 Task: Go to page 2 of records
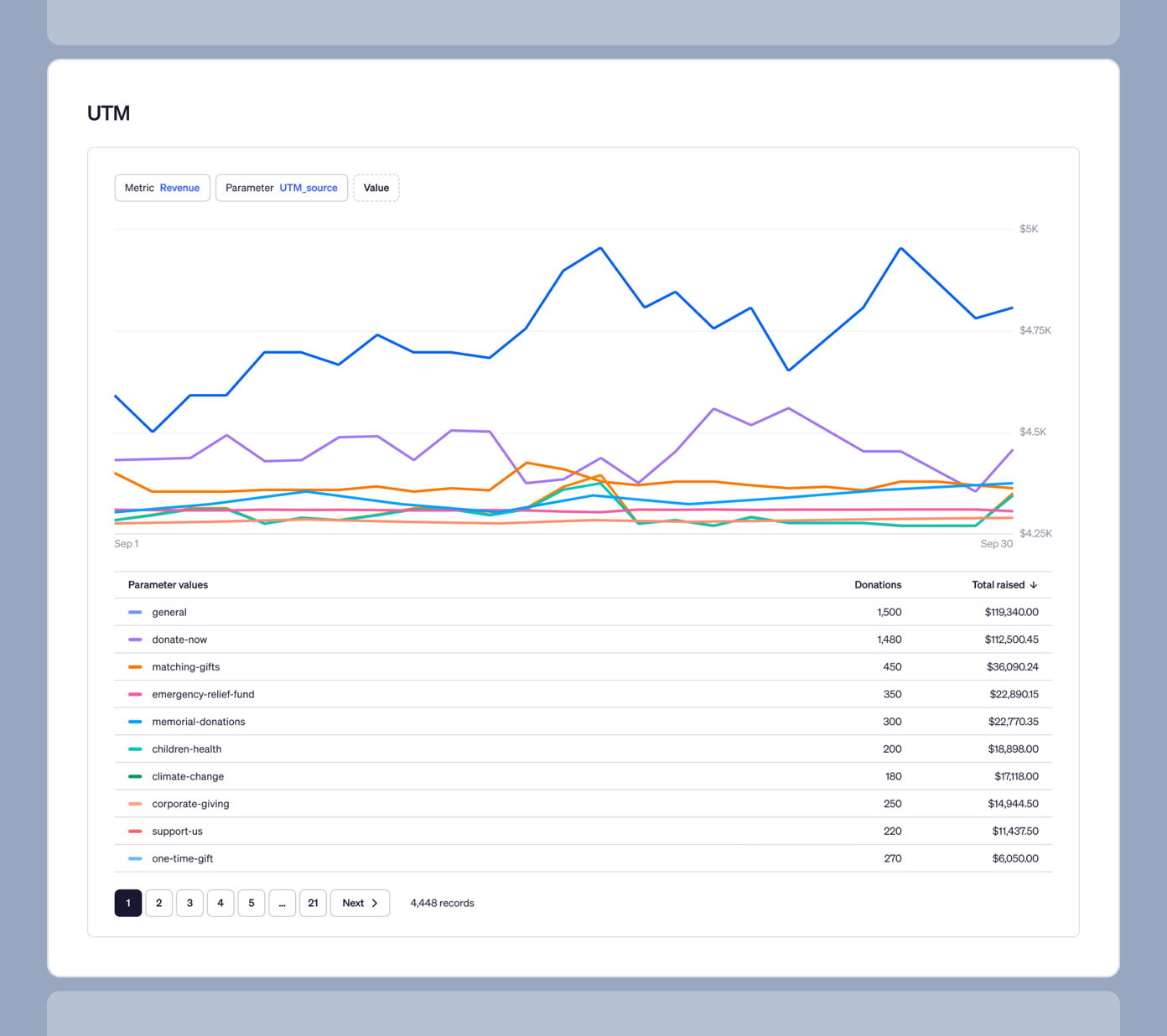tap(159, 903)
